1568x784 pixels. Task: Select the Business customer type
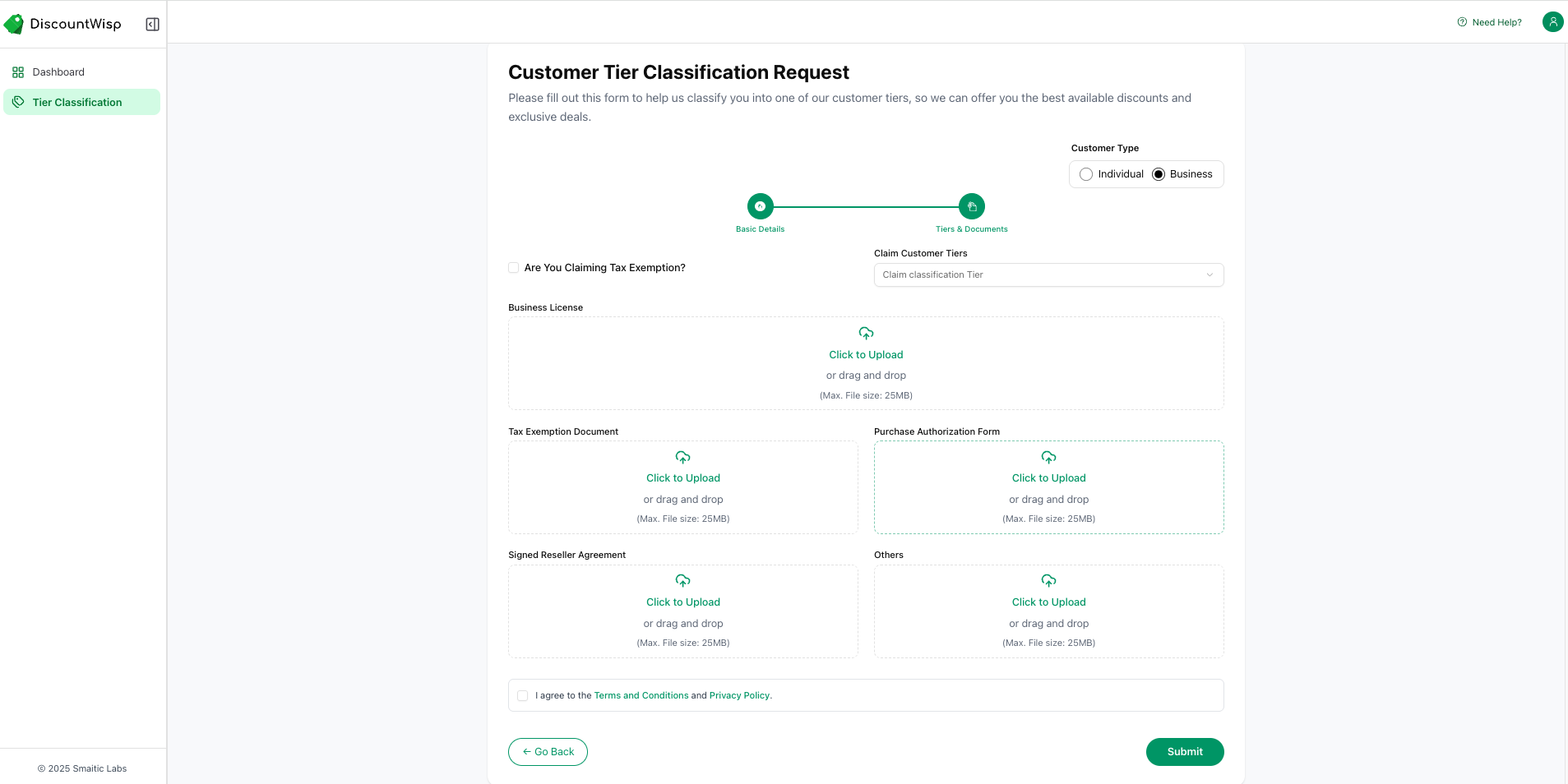coord(1159,174)
